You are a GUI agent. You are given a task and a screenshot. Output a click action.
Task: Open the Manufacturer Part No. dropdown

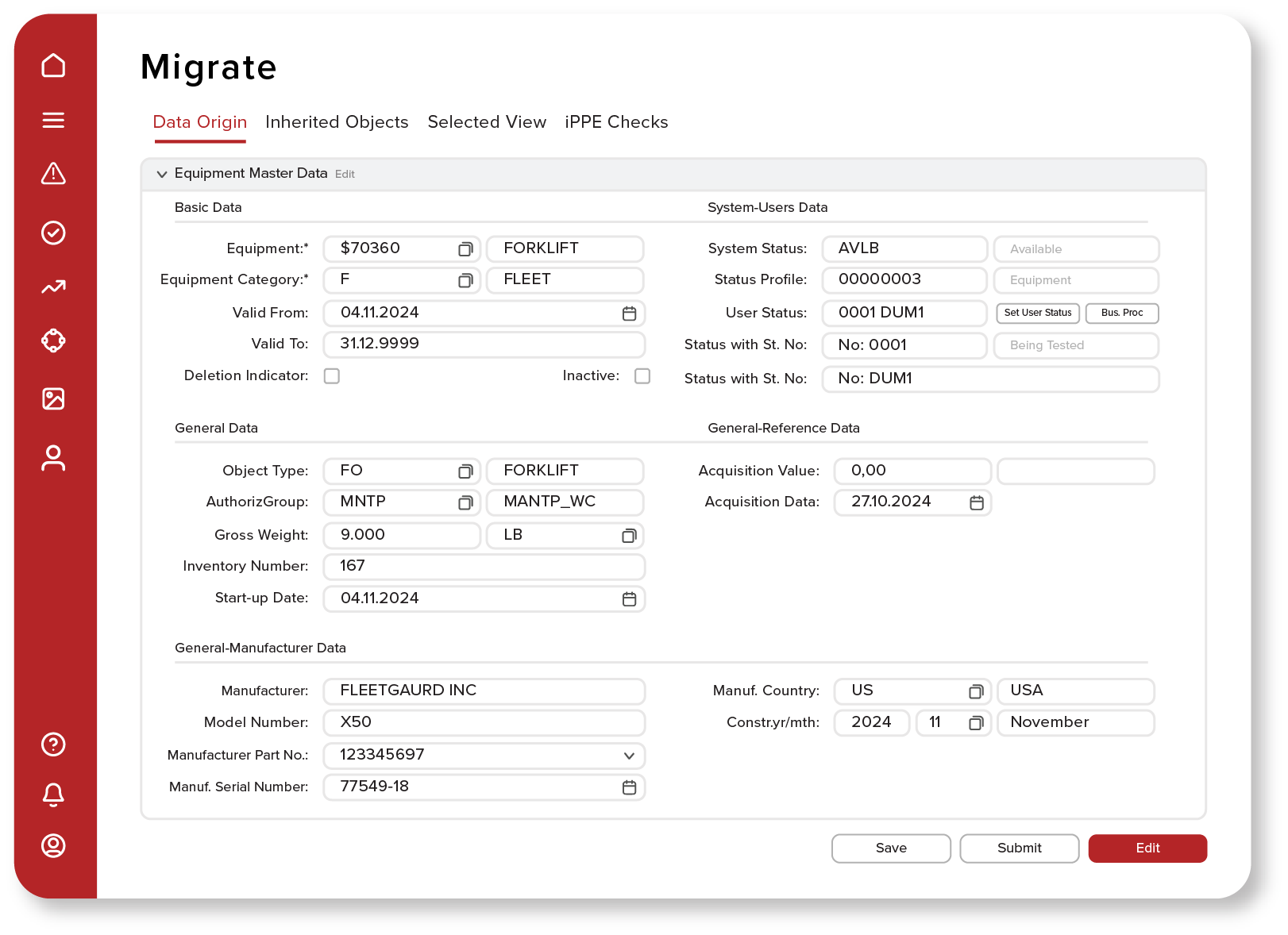(629, 756)
